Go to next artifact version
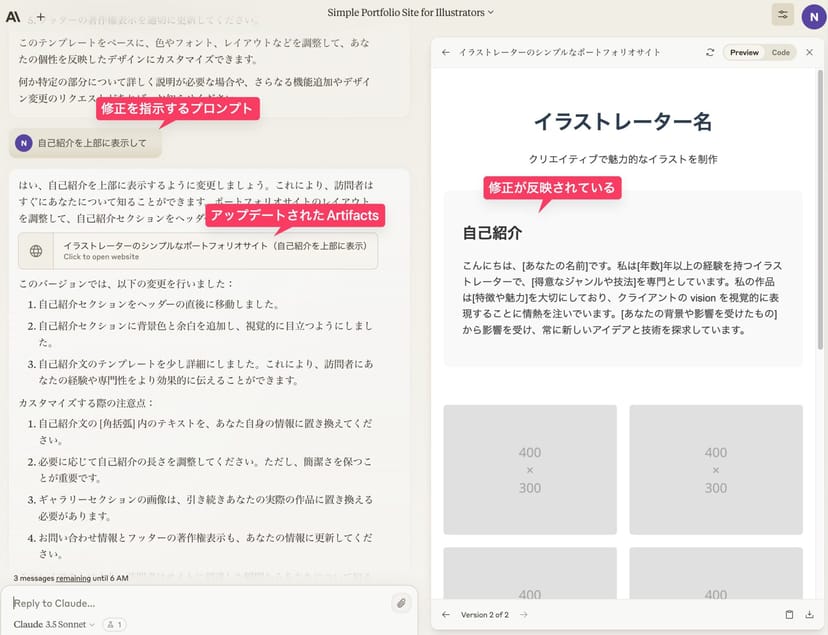Screen dimensions: 828x635 pyautogui.click(x=523, y=615)
